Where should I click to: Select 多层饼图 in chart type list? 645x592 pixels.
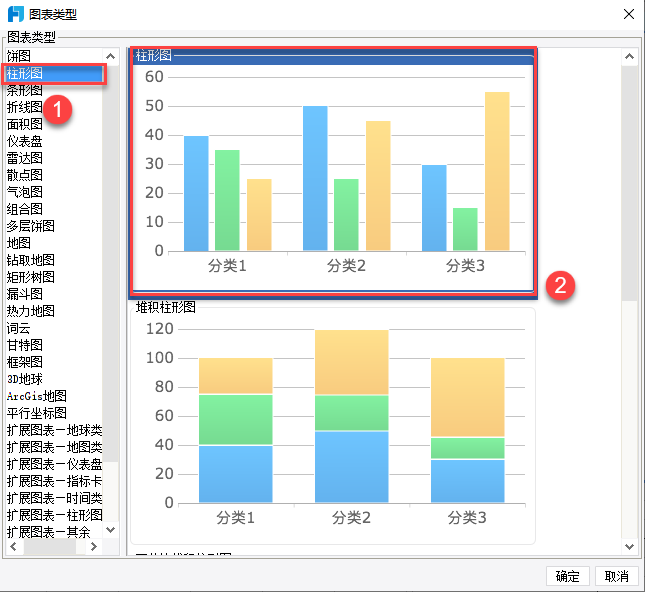click(53, 226)
